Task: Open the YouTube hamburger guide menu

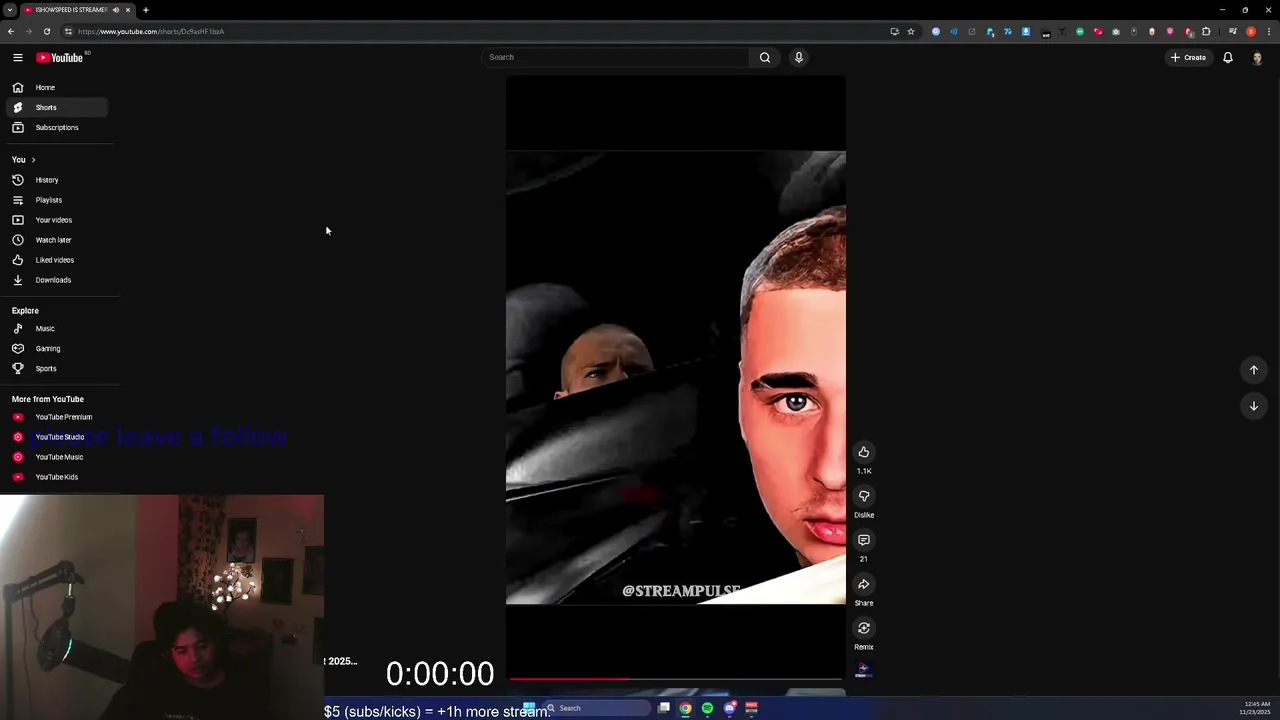Action: 18,57
